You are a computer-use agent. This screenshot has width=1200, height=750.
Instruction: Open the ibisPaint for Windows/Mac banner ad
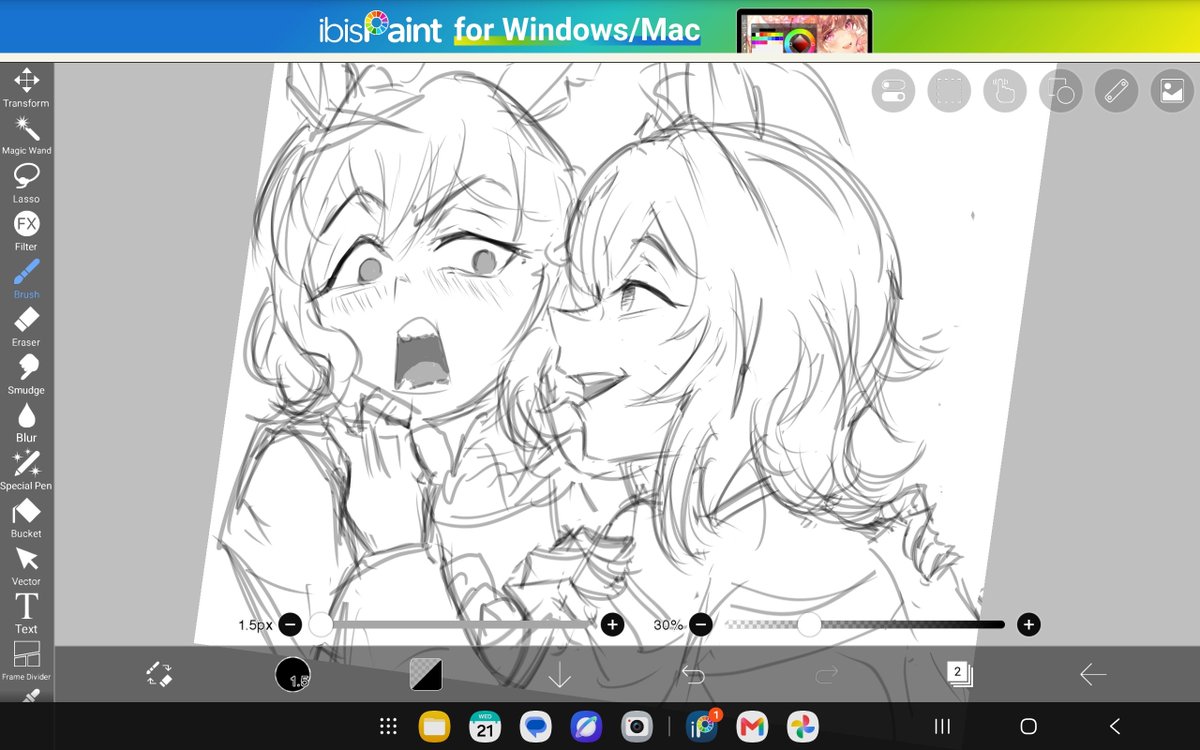[600, 27]
